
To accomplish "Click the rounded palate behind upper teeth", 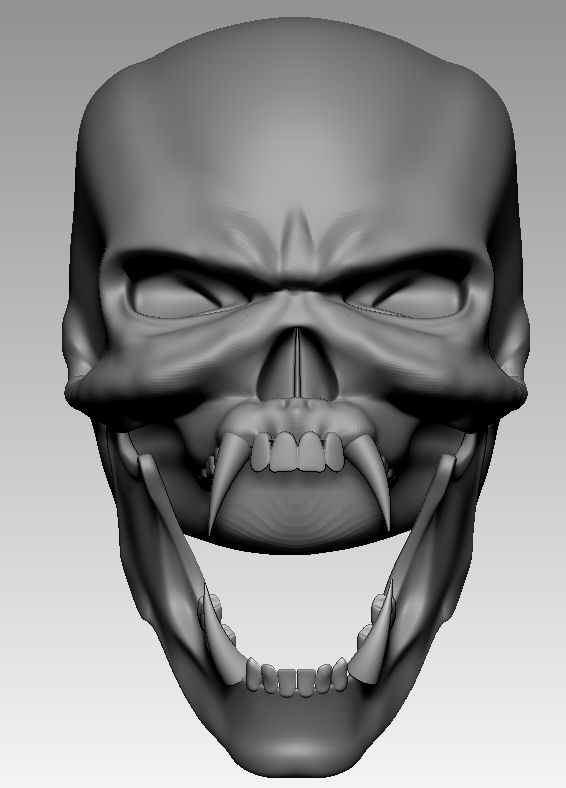I will [x=298, y=510].
